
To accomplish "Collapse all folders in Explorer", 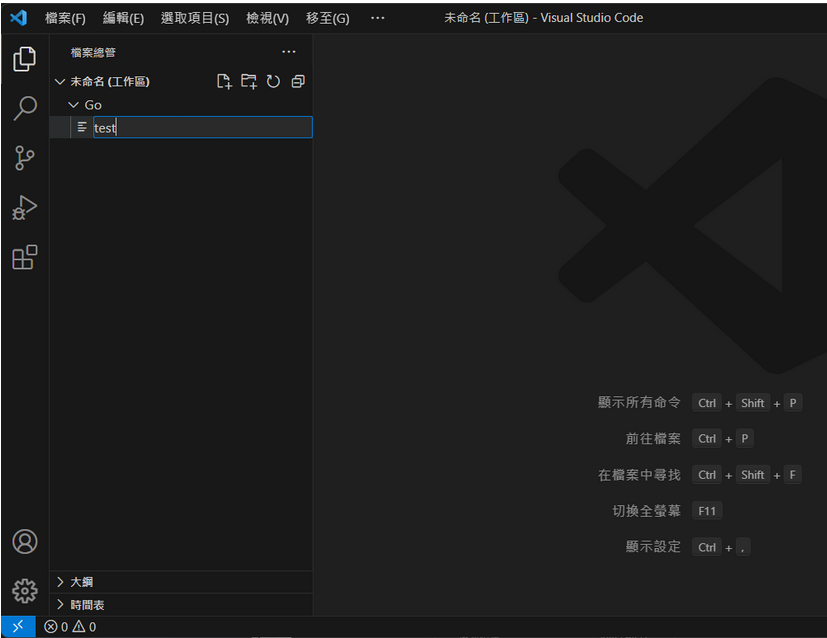I will click(x=298, y=81).
